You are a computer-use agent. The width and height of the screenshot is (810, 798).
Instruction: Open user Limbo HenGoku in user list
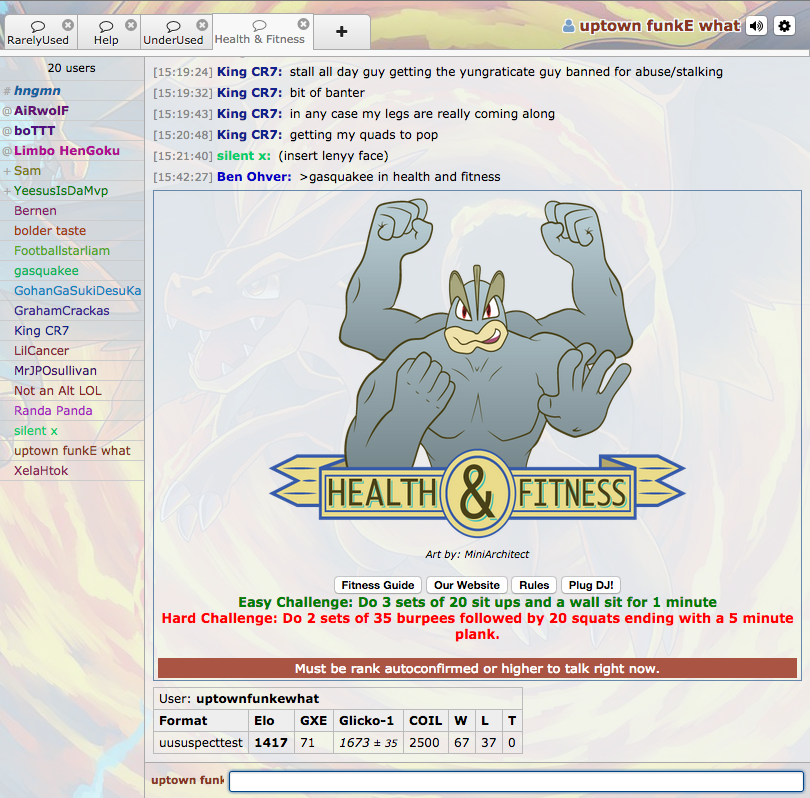point(72,151)
